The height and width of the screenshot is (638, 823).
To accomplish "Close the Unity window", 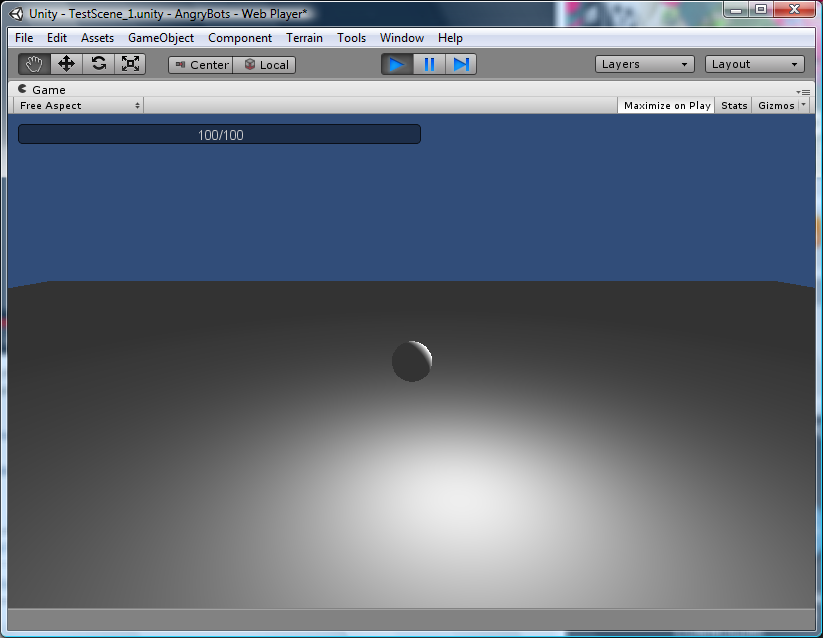I will 794,9.
